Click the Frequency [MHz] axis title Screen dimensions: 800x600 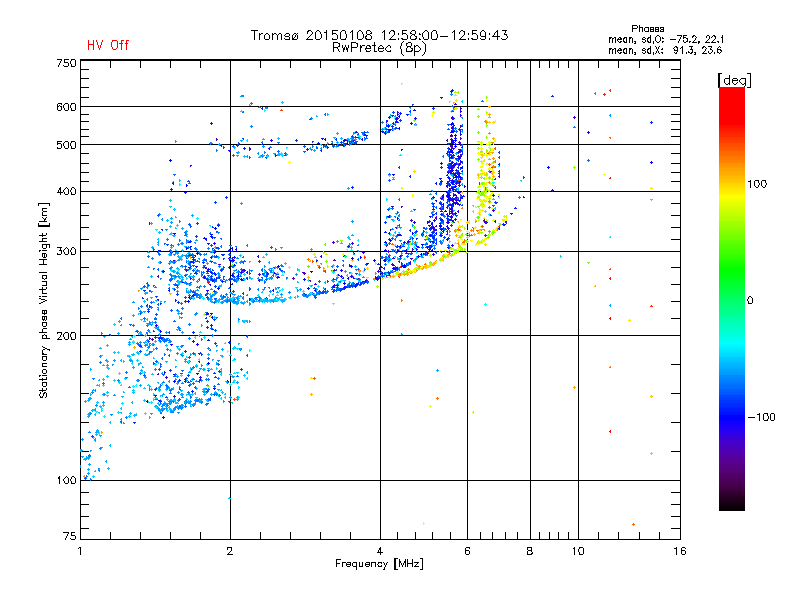(379, 565)
